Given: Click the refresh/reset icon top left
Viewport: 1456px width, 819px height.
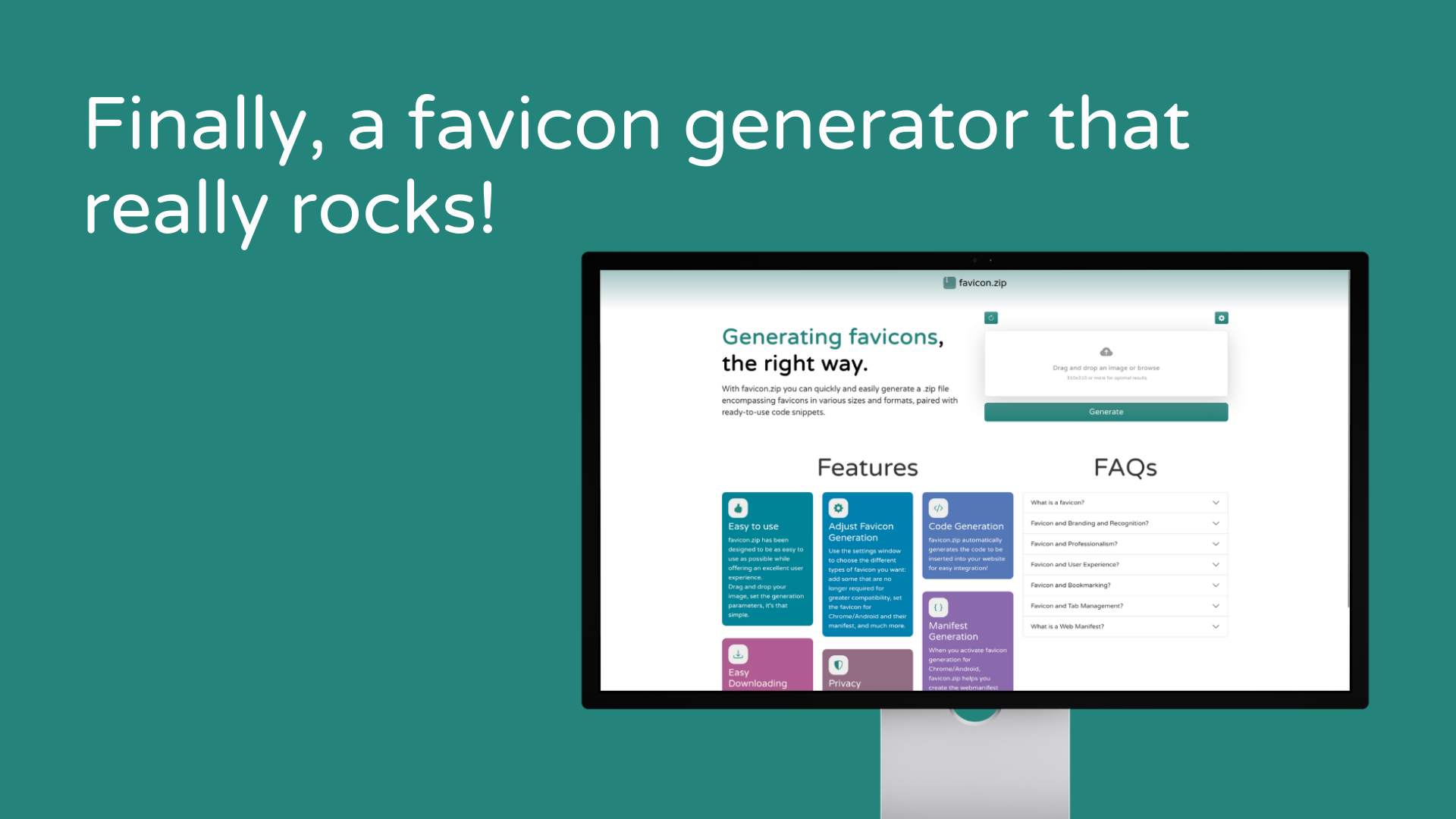Looking at the screenshot, I should (x=991, y=318).
